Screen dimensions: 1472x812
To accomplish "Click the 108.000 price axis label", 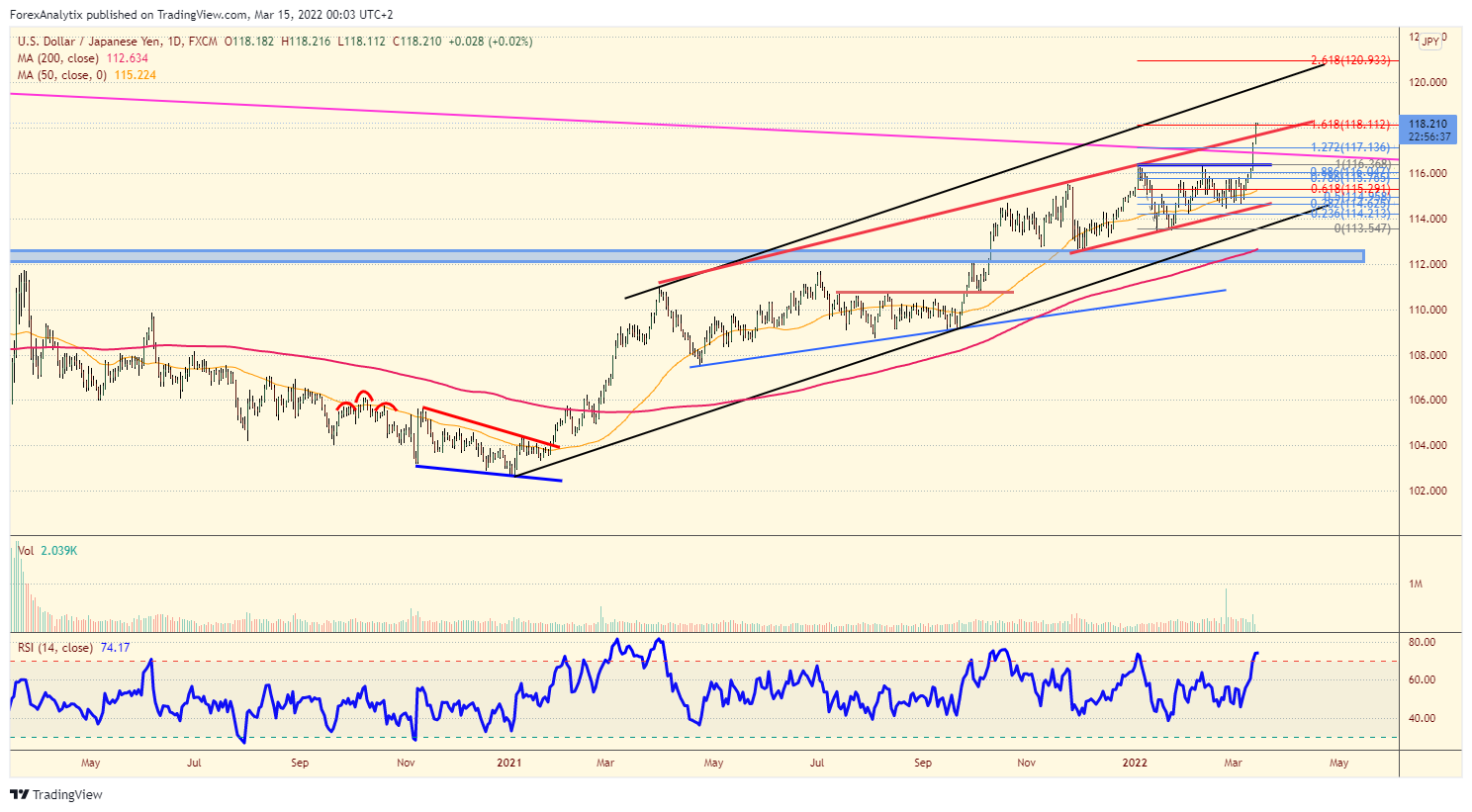I will 1428,355.
